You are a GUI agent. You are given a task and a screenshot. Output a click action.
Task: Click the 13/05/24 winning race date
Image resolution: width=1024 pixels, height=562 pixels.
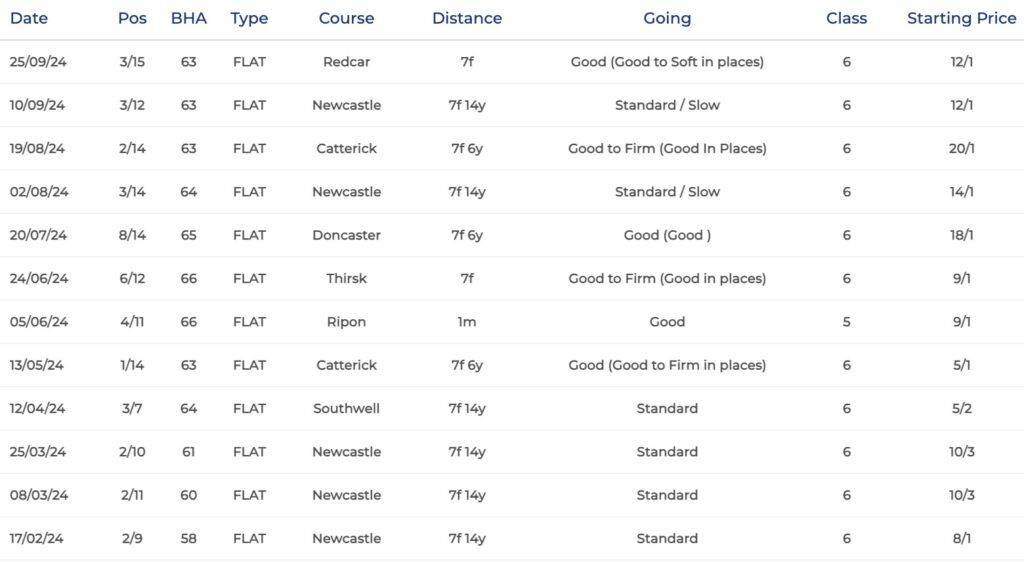[37, 365]
